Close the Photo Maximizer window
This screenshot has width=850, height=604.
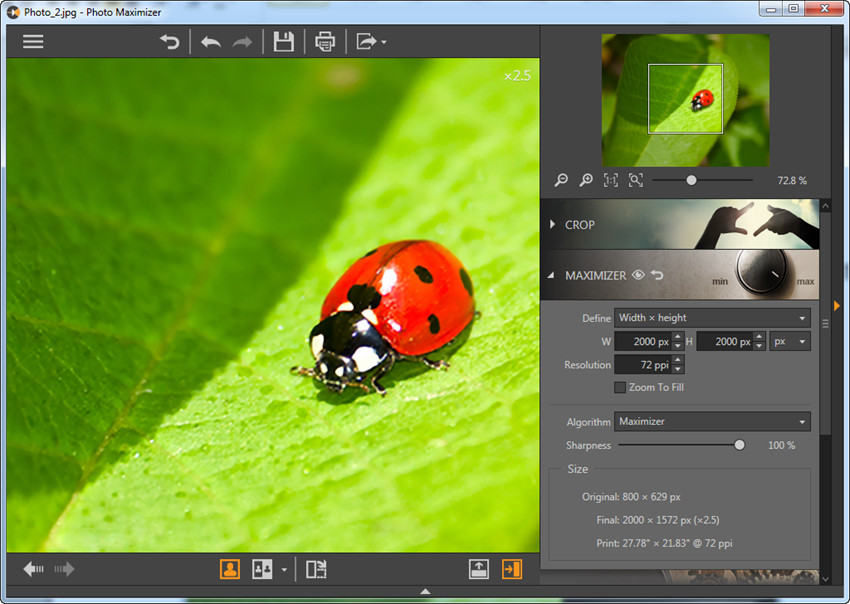[824, 9]
